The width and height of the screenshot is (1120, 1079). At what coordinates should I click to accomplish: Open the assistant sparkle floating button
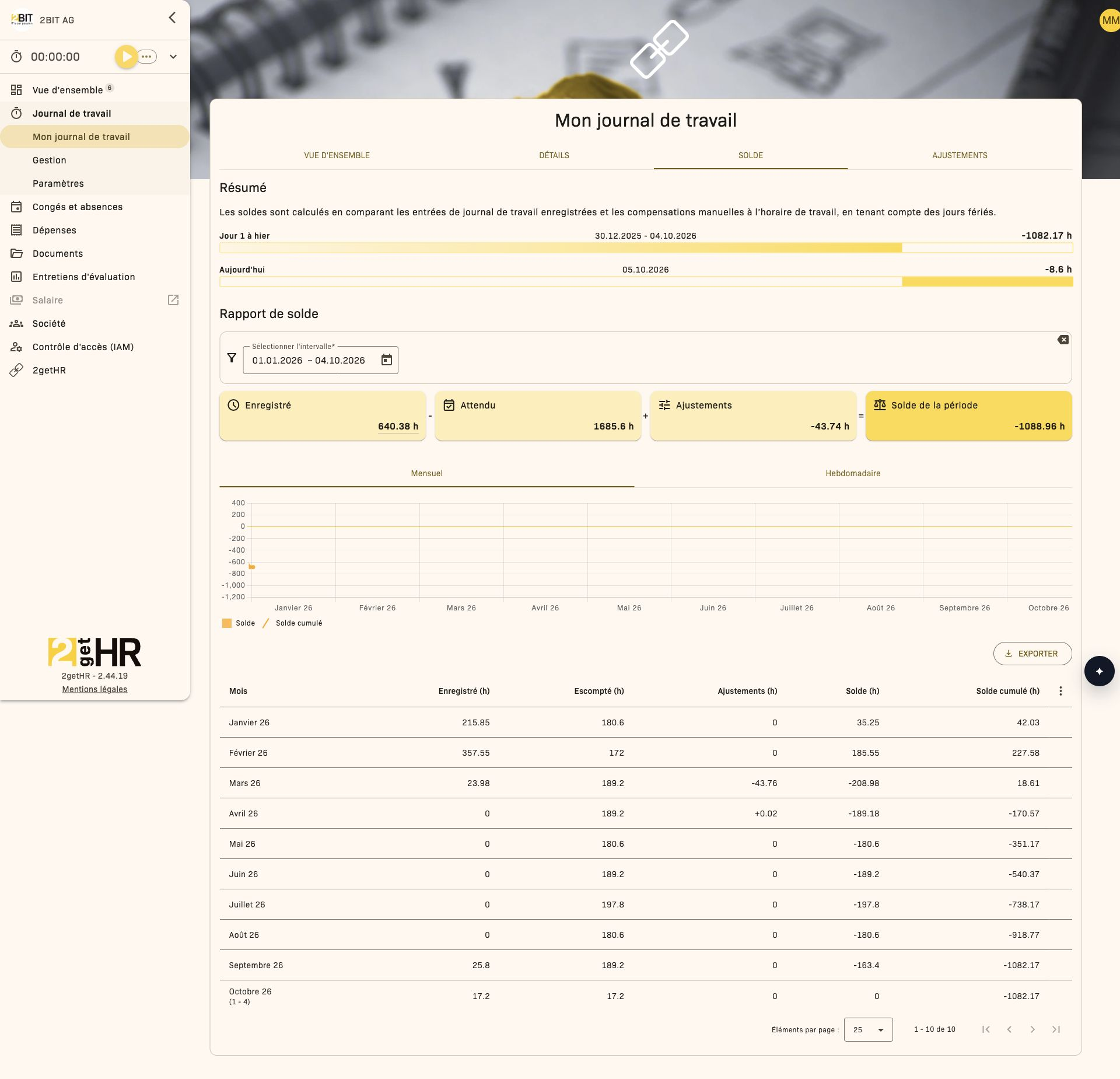coord(1099,671)
